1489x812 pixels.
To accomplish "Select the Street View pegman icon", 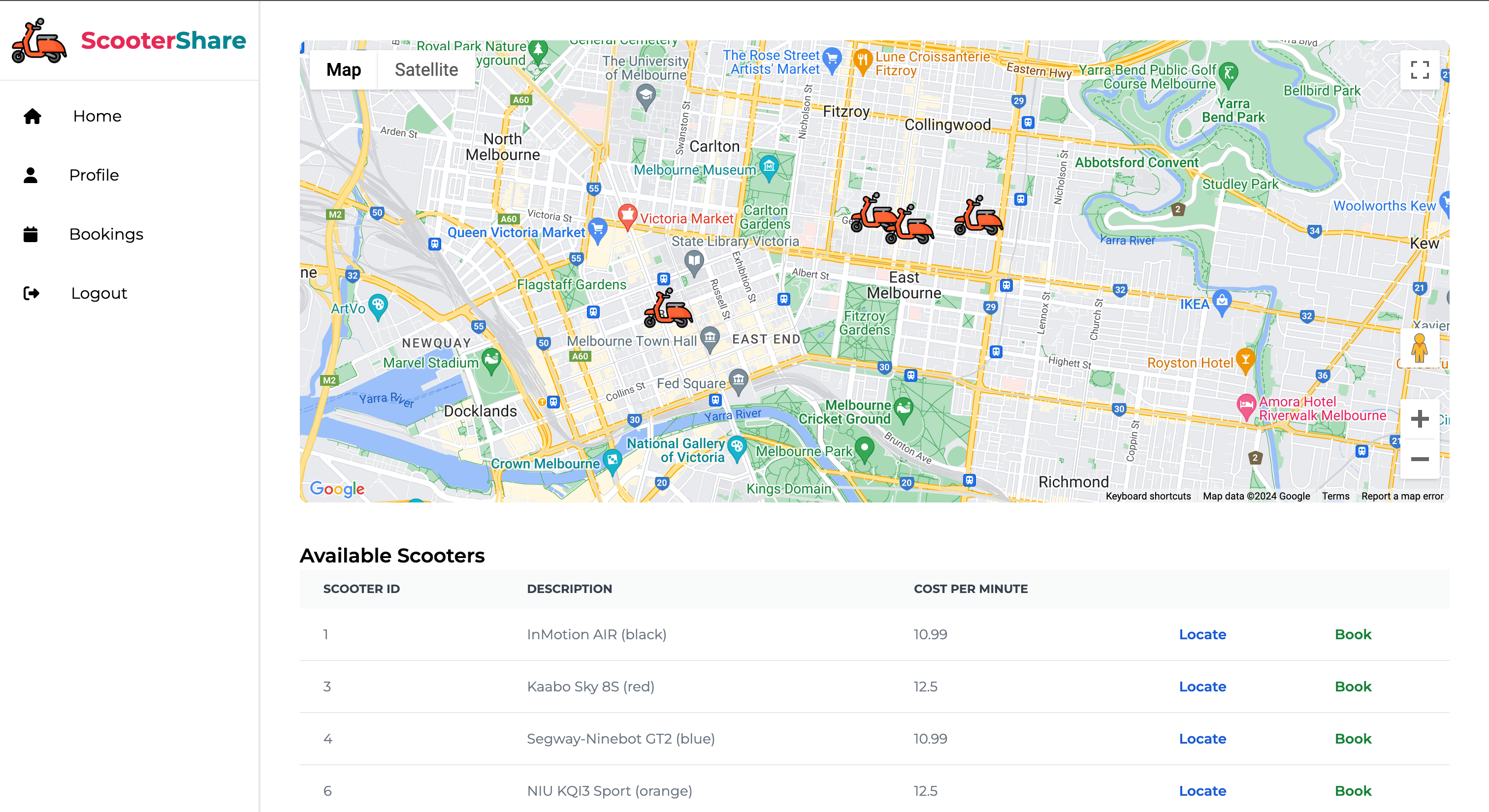I will [1420, 347].
